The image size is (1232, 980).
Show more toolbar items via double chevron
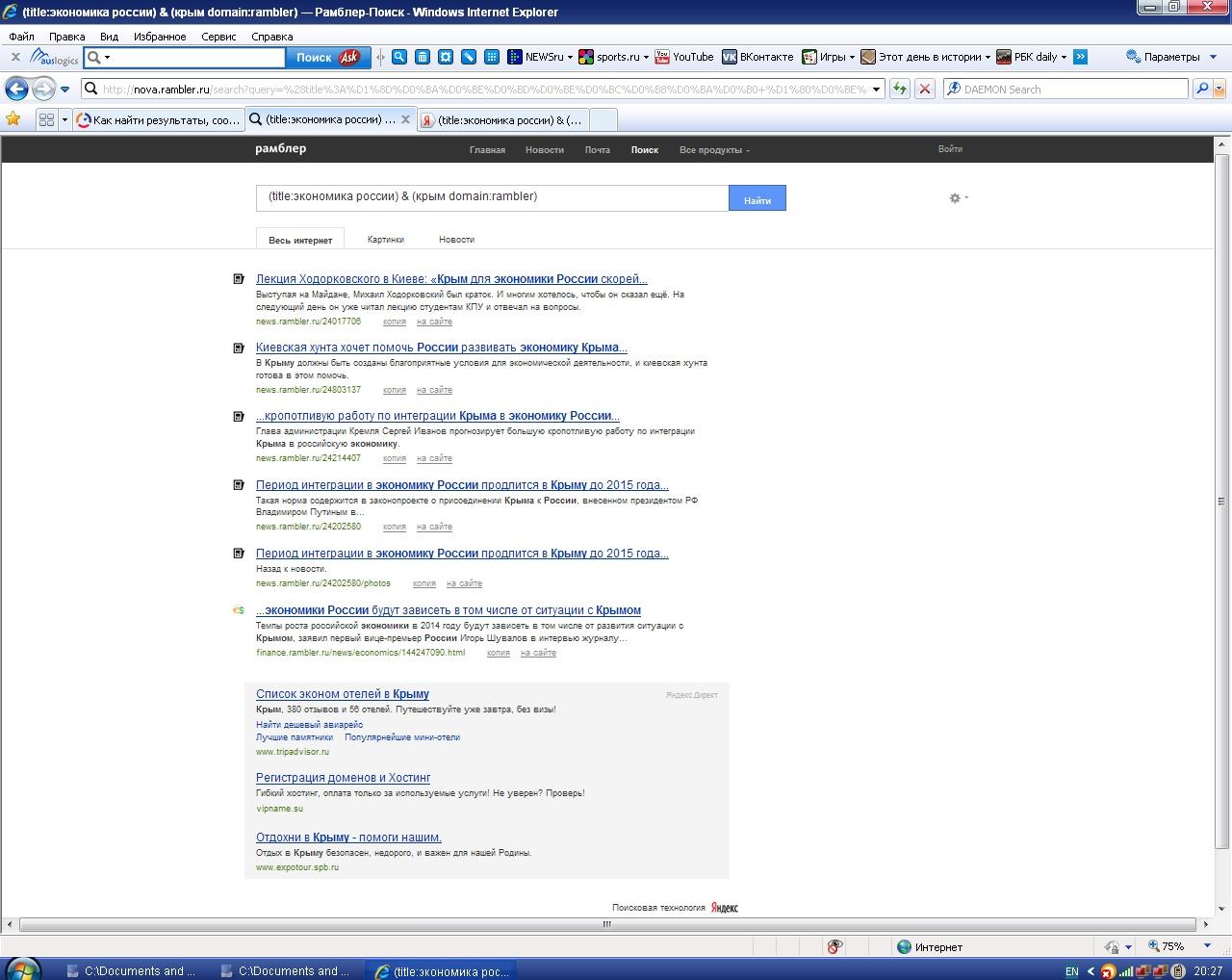click(x=1080, y=57)
